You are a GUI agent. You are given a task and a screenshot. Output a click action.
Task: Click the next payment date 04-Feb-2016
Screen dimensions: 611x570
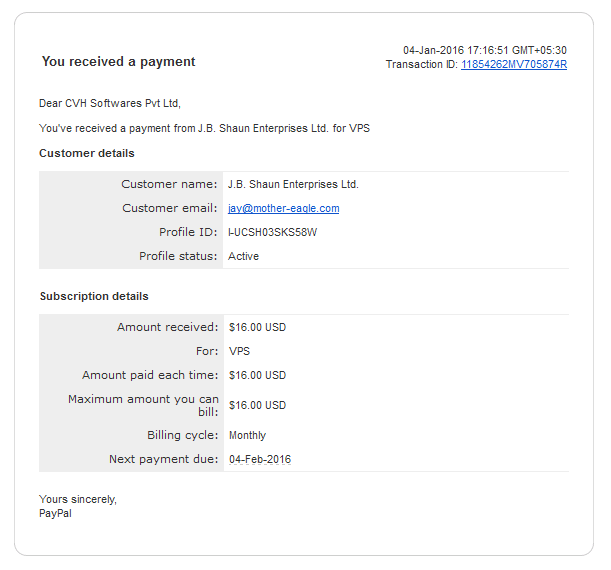point(260,459)
